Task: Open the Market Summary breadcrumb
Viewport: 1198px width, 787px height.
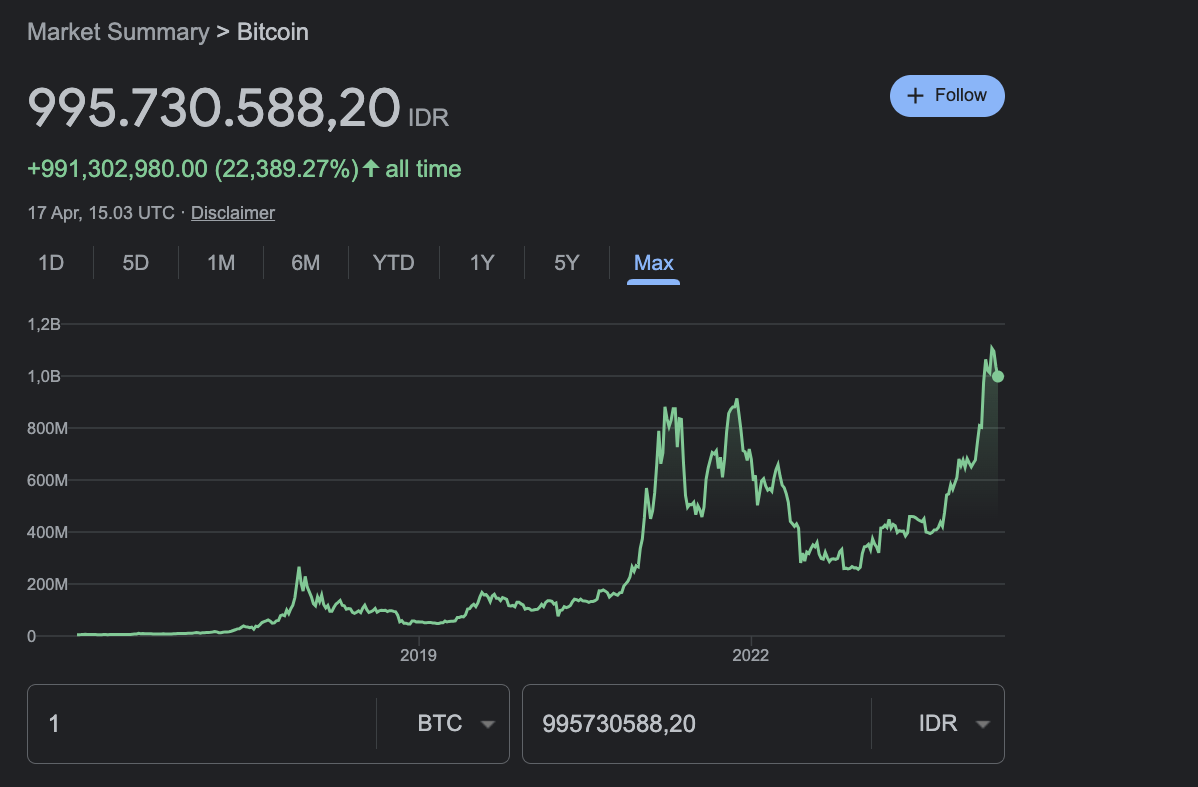Action: point(118,32)
